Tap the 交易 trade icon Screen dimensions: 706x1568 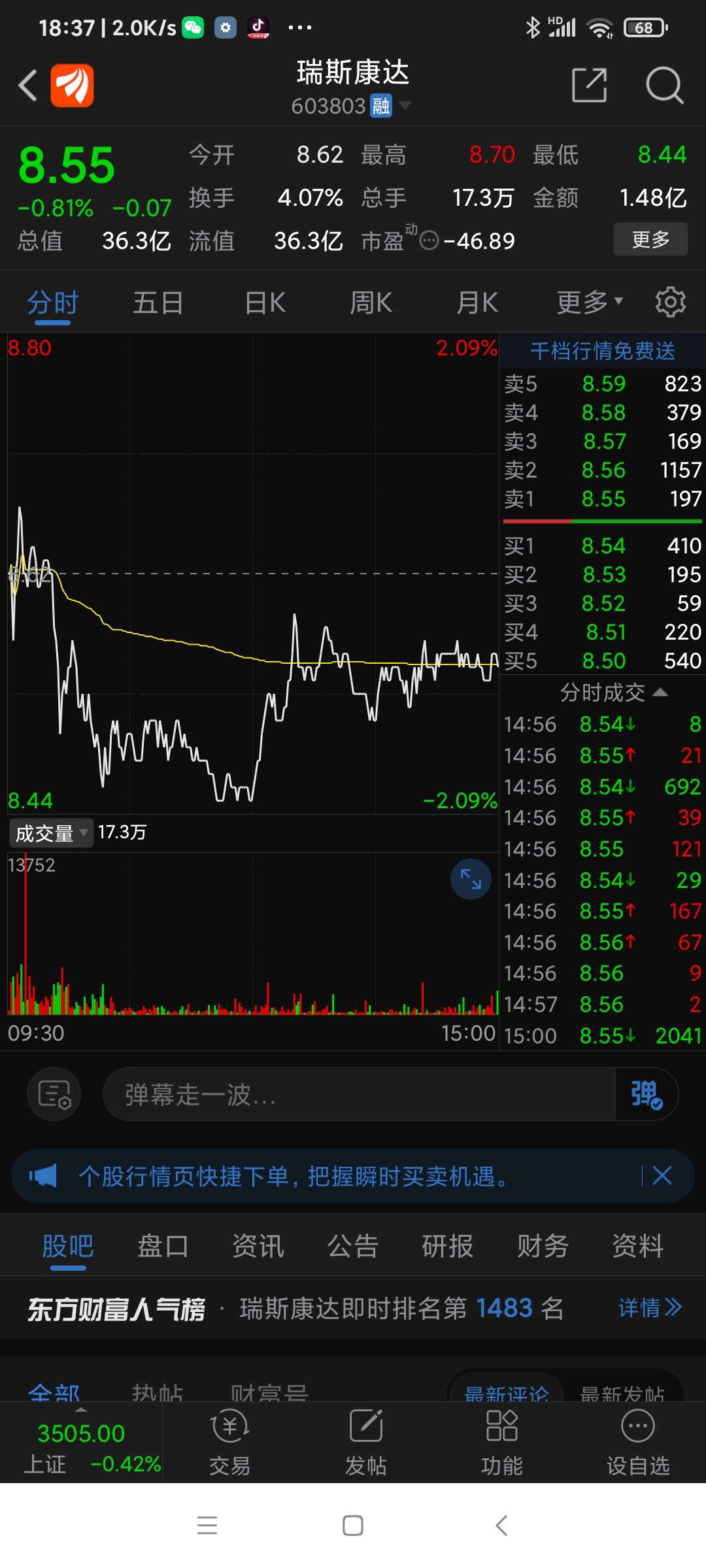(x=229, y=1442)
